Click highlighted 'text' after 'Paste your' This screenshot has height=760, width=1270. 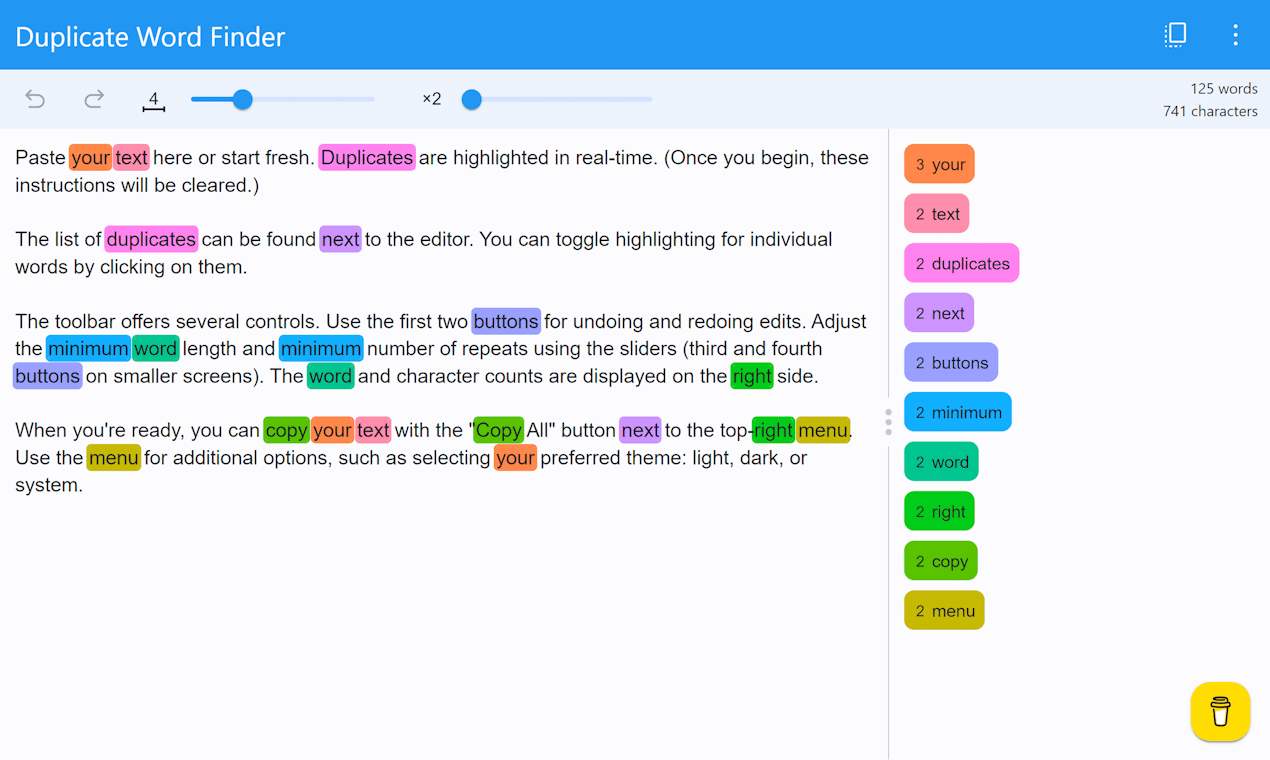click(131, 158)
